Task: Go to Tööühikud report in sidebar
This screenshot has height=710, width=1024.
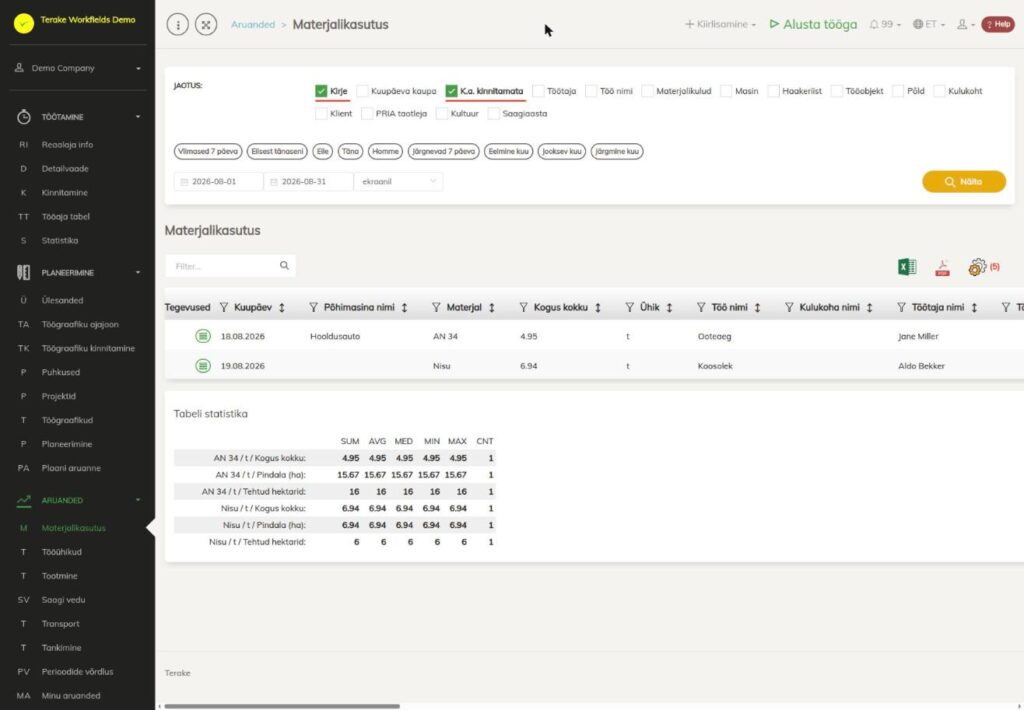Action: click(61, 552)
